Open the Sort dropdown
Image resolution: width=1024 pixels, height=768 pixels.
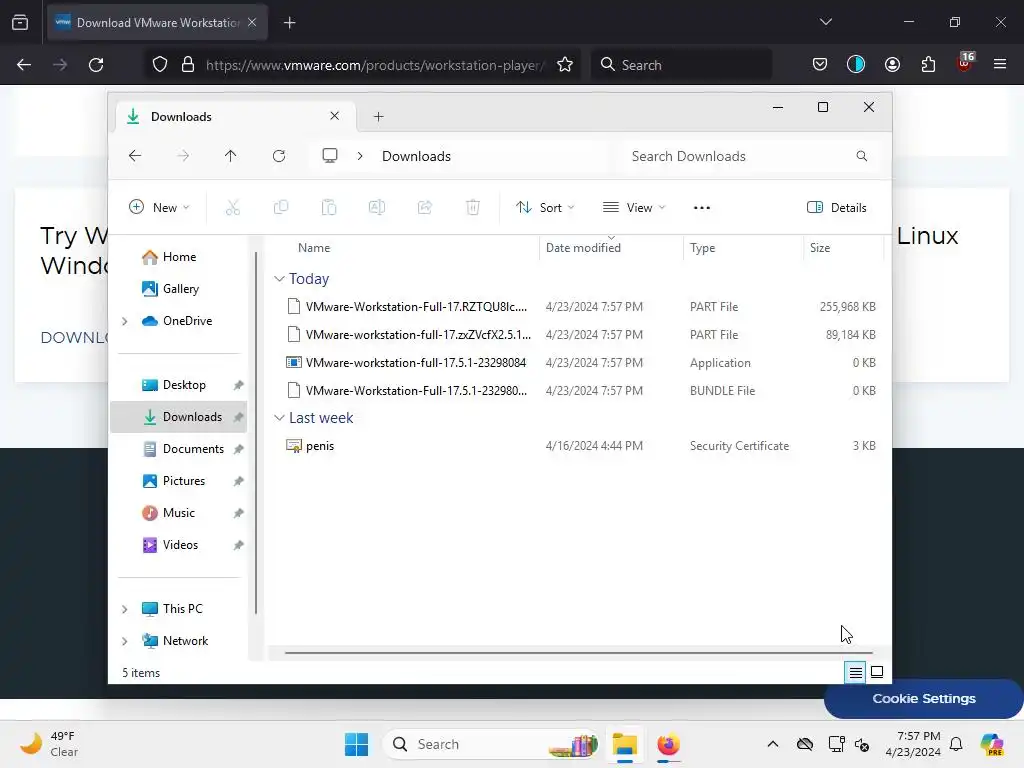(x=545, y=208)
